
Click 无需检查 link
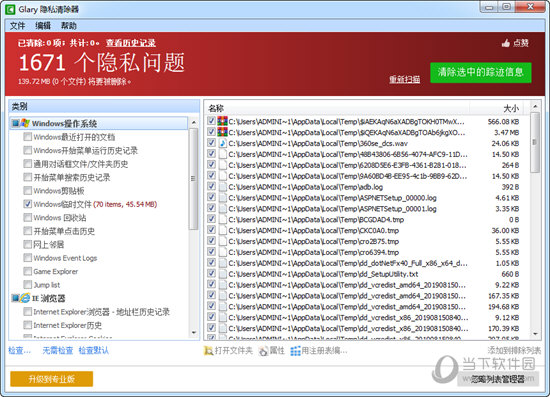pyautogui.click(x=58, y=350)
